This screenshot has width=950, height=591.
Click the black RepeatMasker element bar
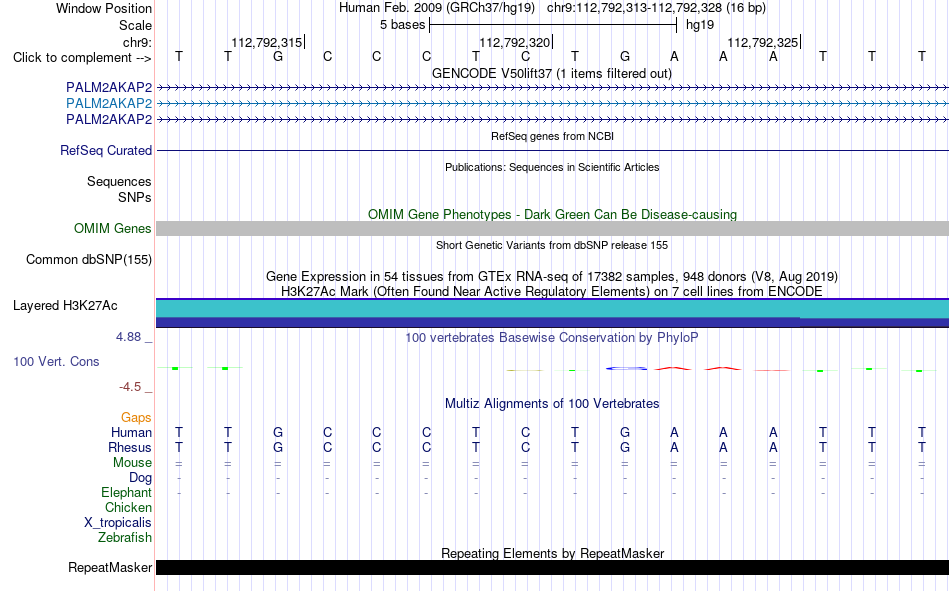(552, 567)
